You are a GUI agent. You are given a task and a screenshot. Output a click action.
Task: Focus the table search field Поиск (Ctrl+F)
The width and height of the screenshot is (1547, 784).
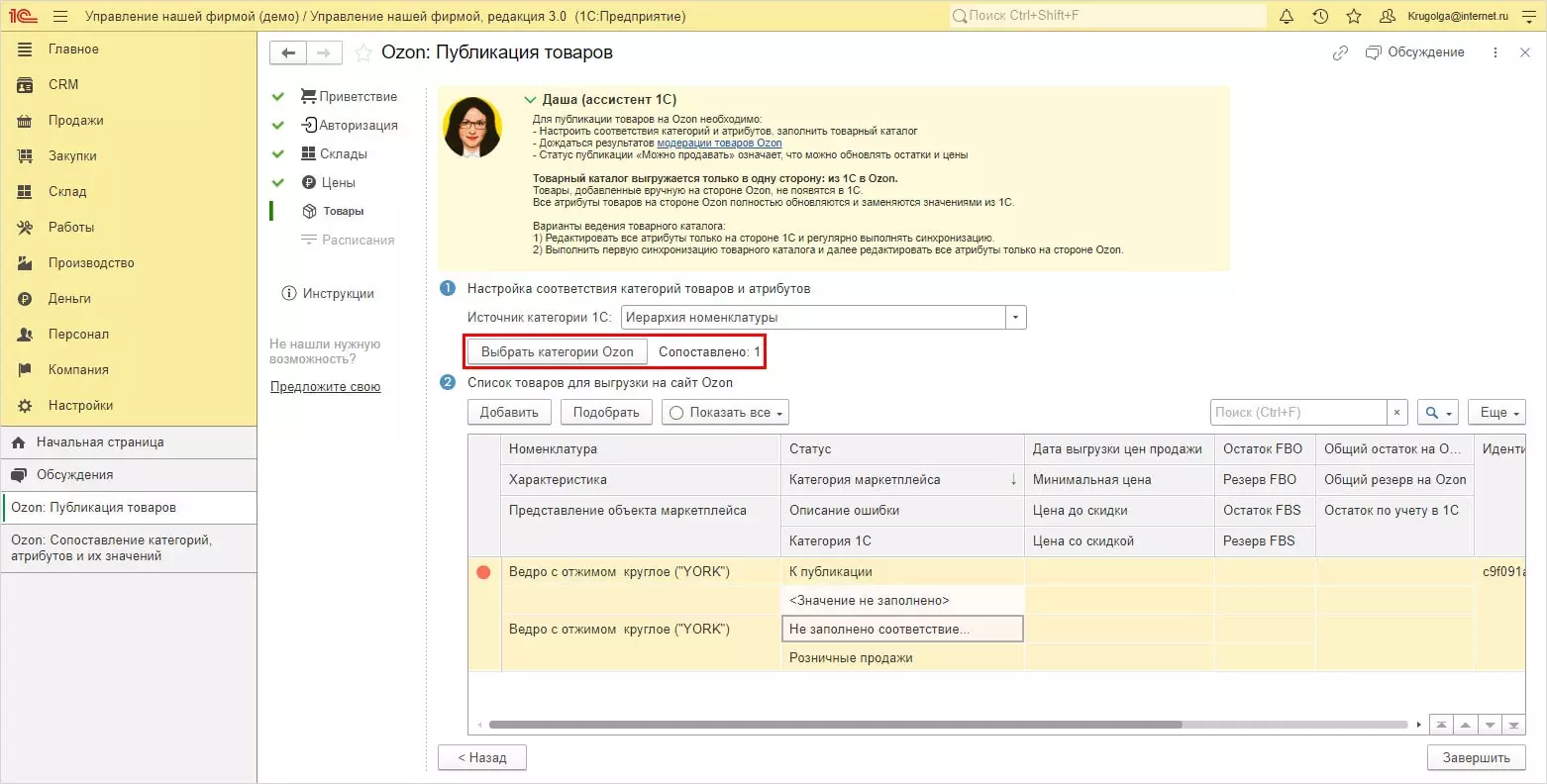point(1298,413)
